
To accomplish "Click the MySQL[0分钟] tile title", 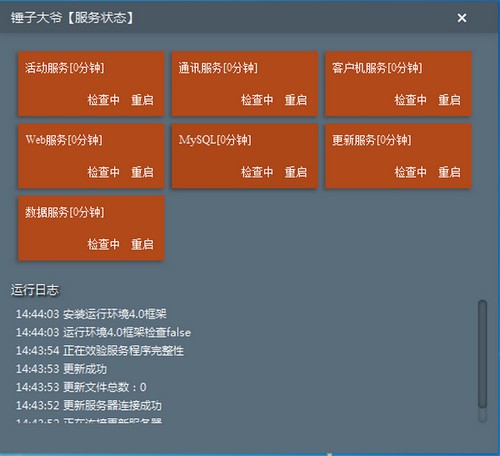I will [215, 140].
